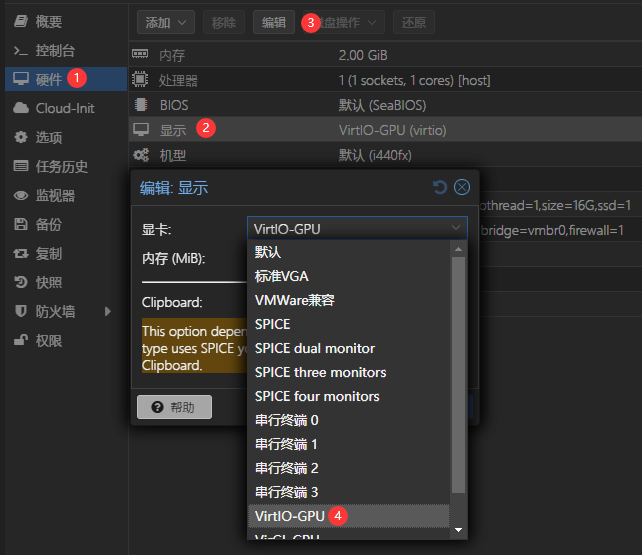
Task: Open the 快照 snapshots section
Action: tap(48, 282)
